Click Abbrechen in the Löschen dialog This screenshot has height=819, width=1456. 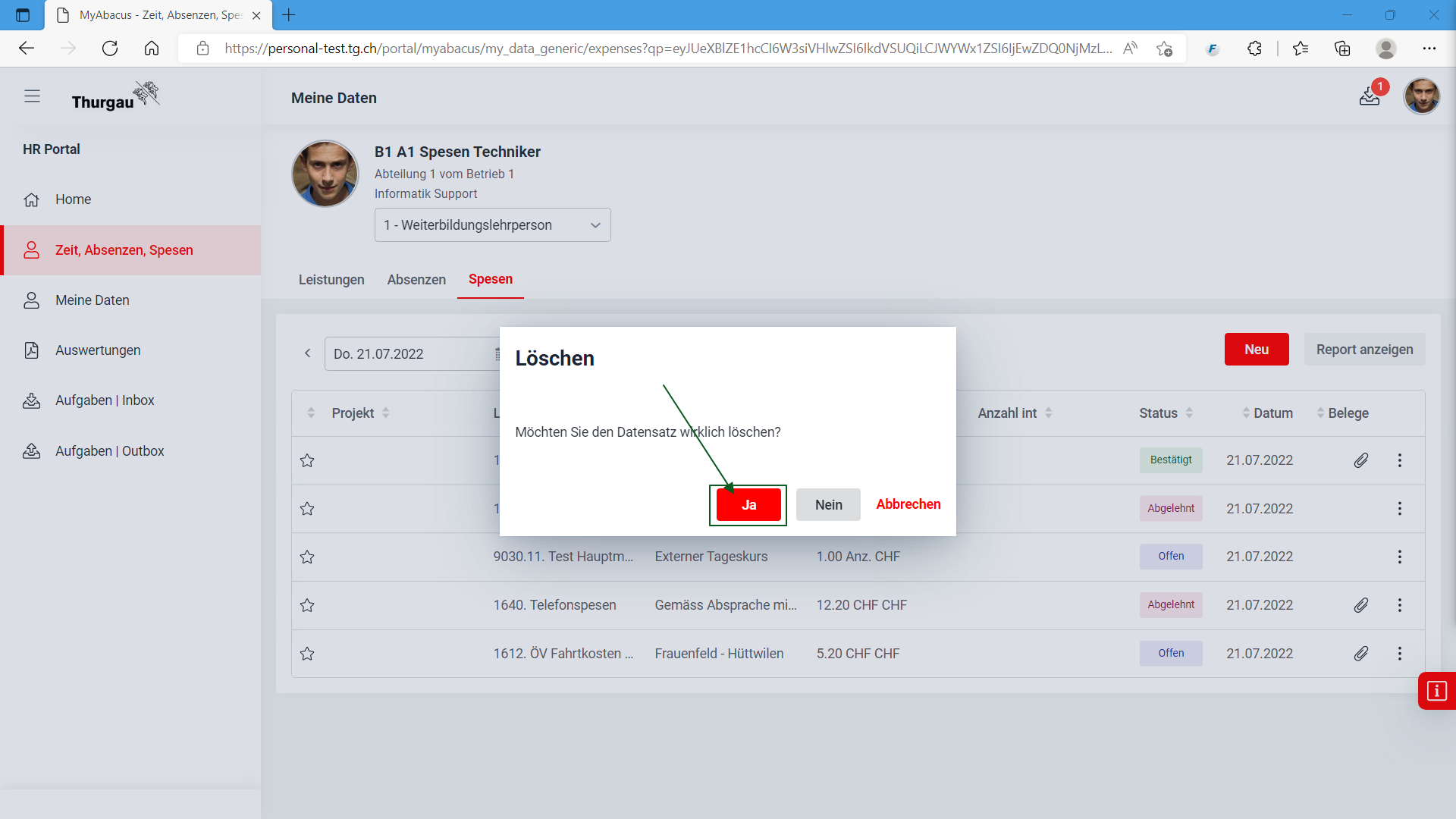pos(908,504)
